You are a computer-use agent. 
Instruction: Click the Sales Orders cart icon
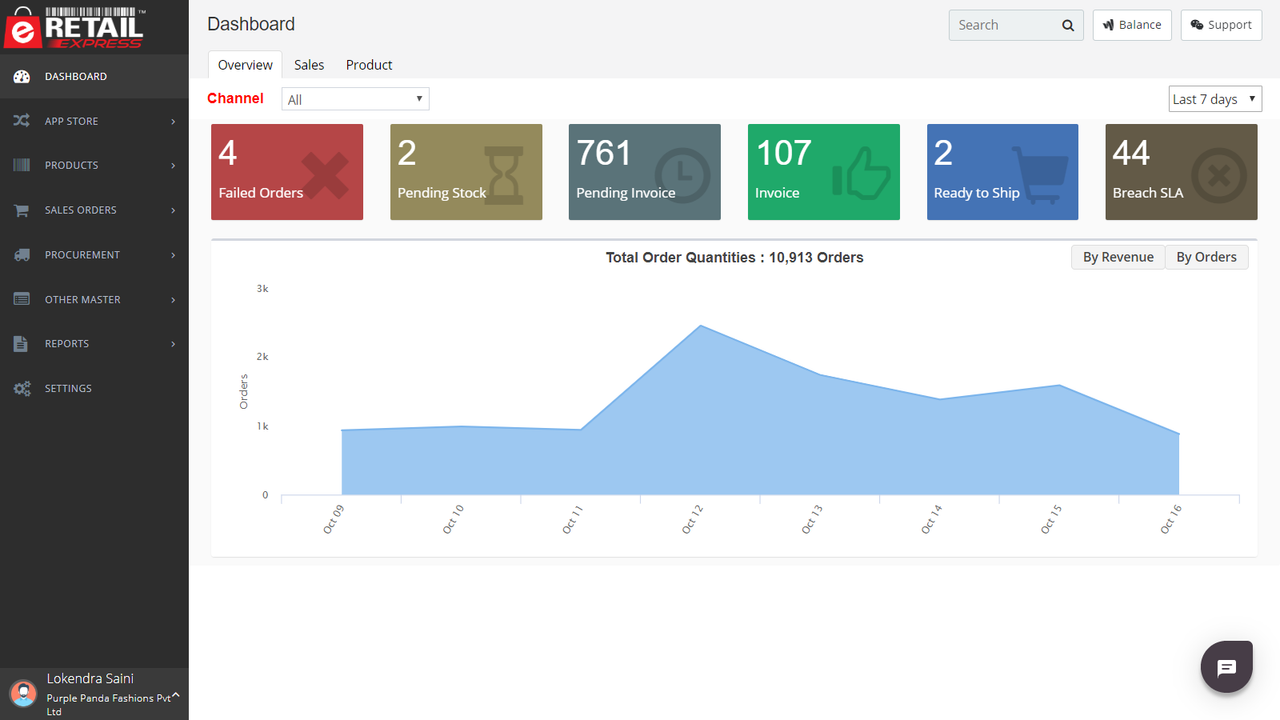tap(22, 210)
